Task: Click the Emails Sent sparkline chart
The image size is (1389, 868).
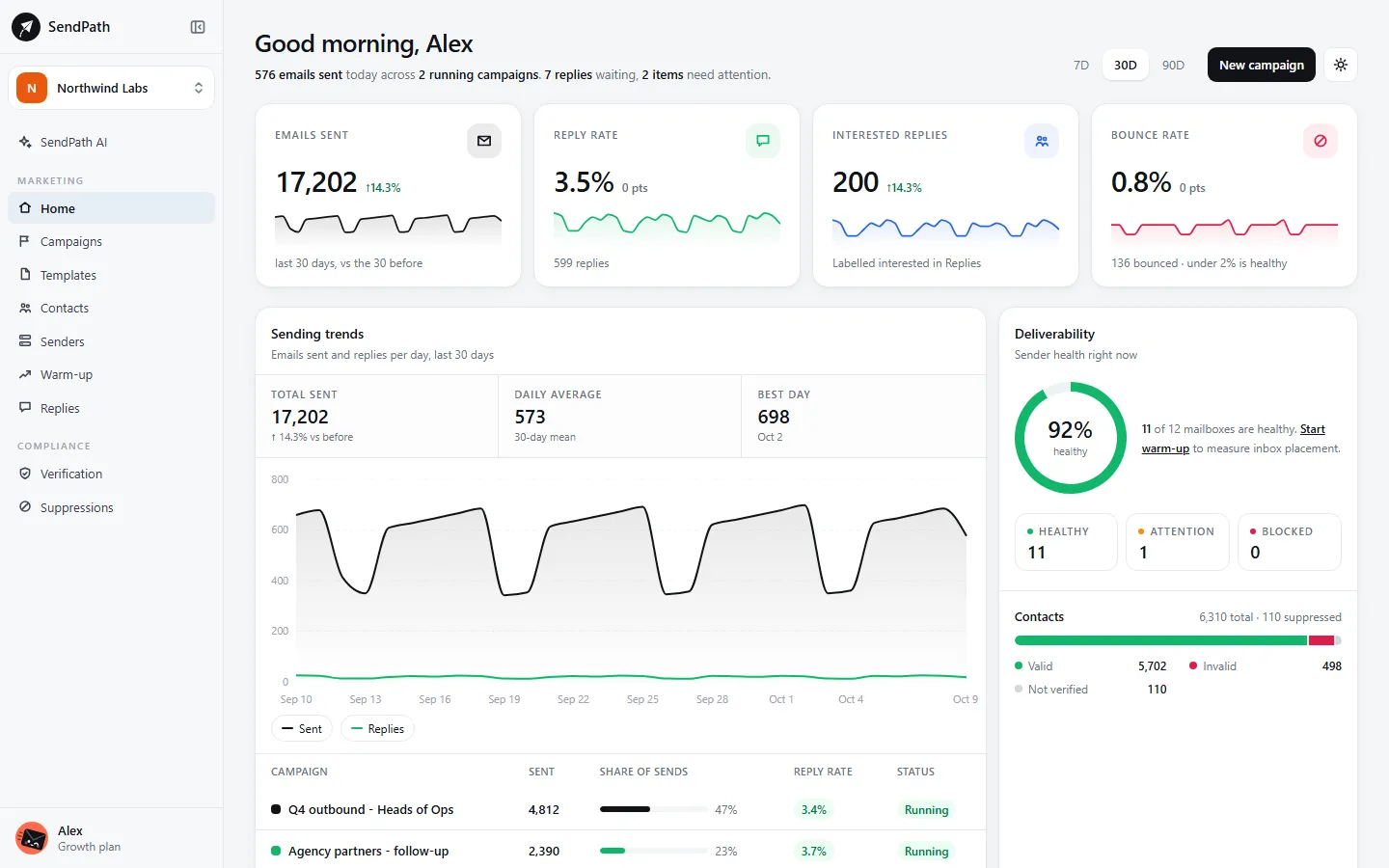Action: [x=388, y=228]
